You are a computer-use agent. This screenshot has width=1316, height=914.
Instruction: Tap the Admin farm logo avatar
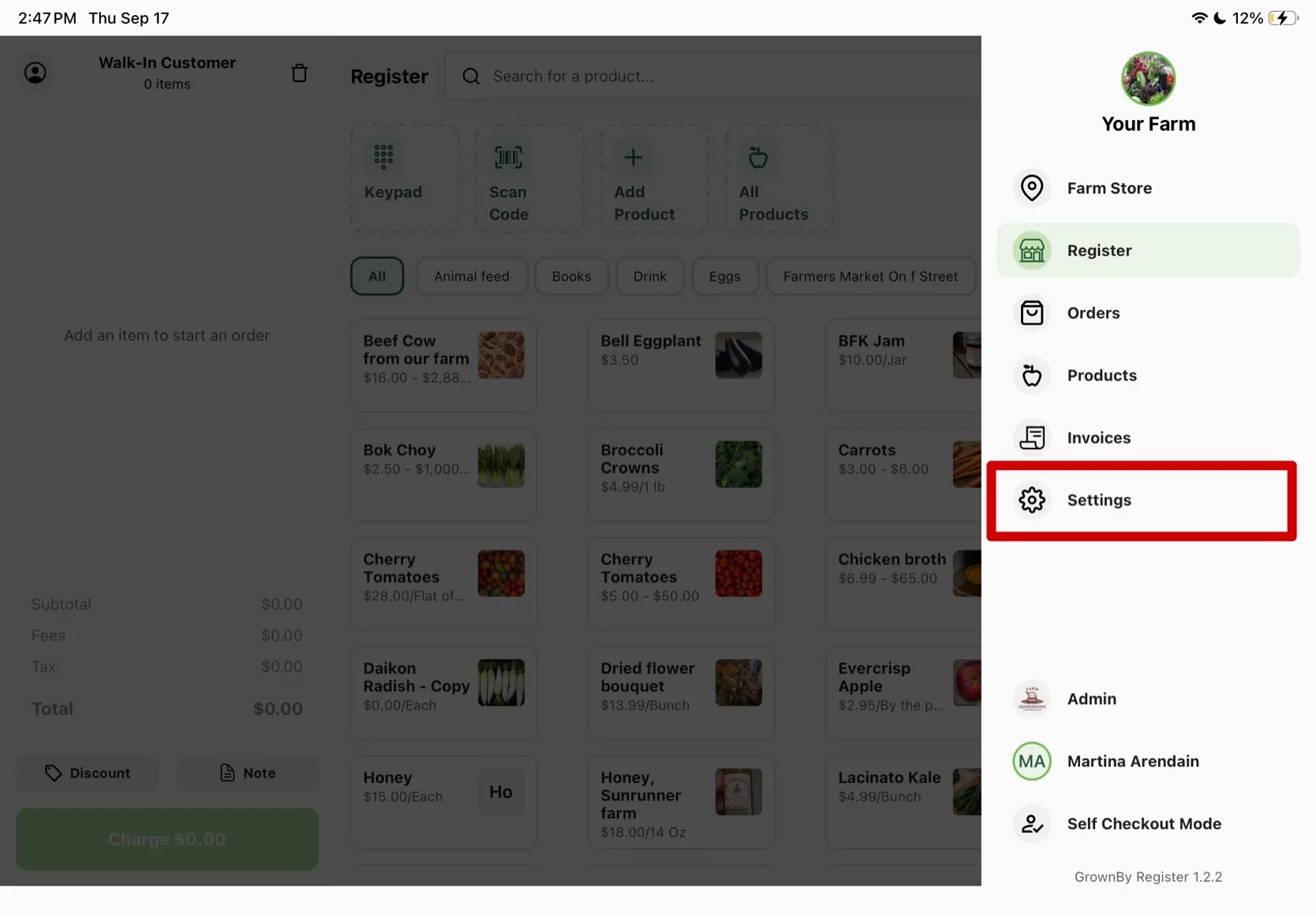coord(1032,699)
